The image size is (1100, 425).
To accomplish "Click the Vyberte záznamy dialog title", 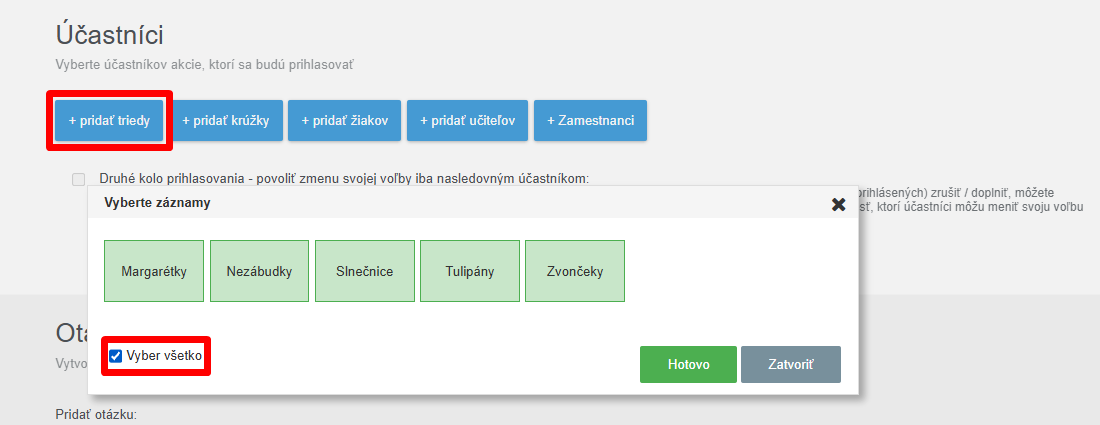I will (157, 203).
